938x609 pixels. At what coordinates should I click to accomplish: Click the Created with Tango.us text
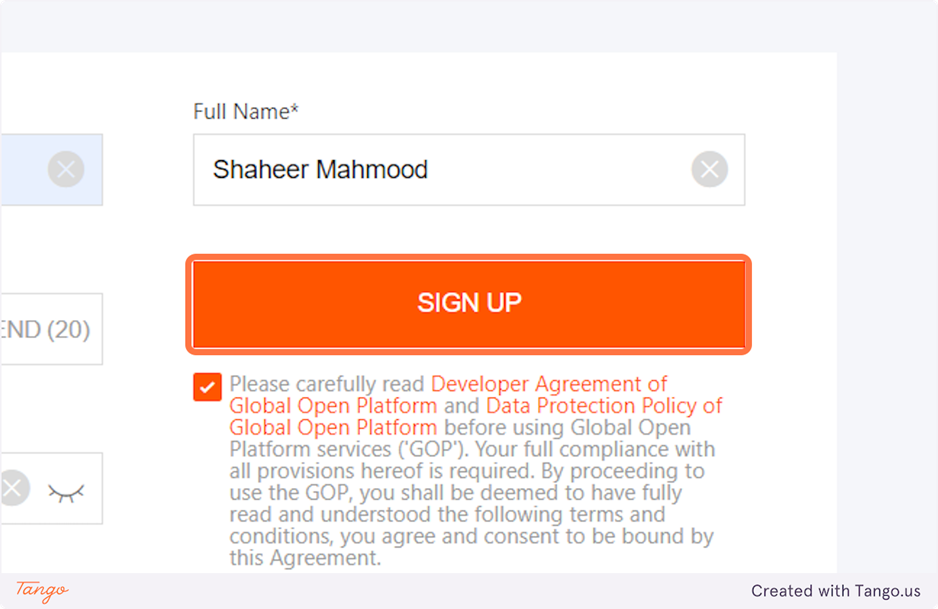[x=836, y=591]
